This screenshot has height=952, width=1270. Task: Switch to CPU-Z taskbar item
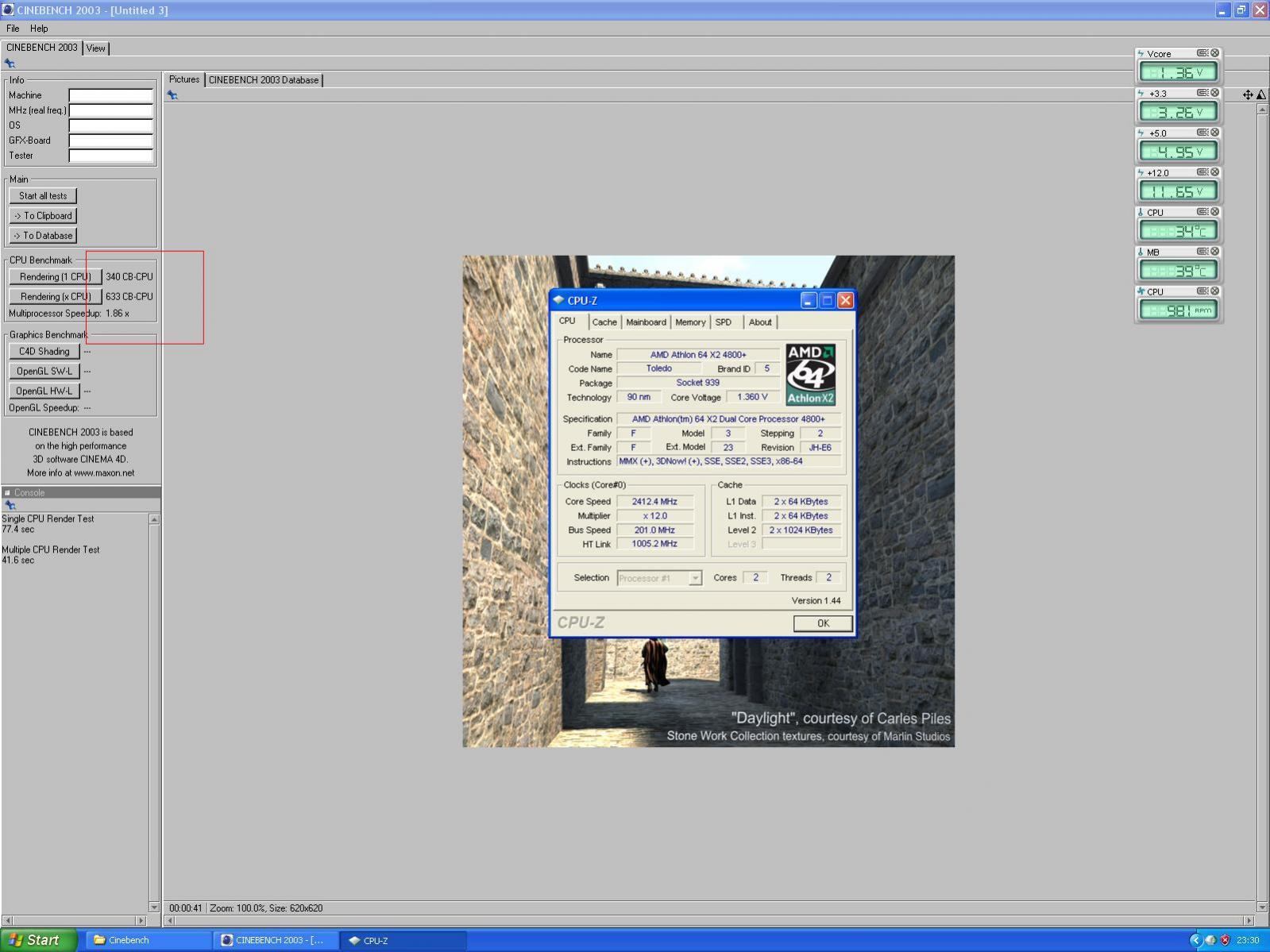403,940
